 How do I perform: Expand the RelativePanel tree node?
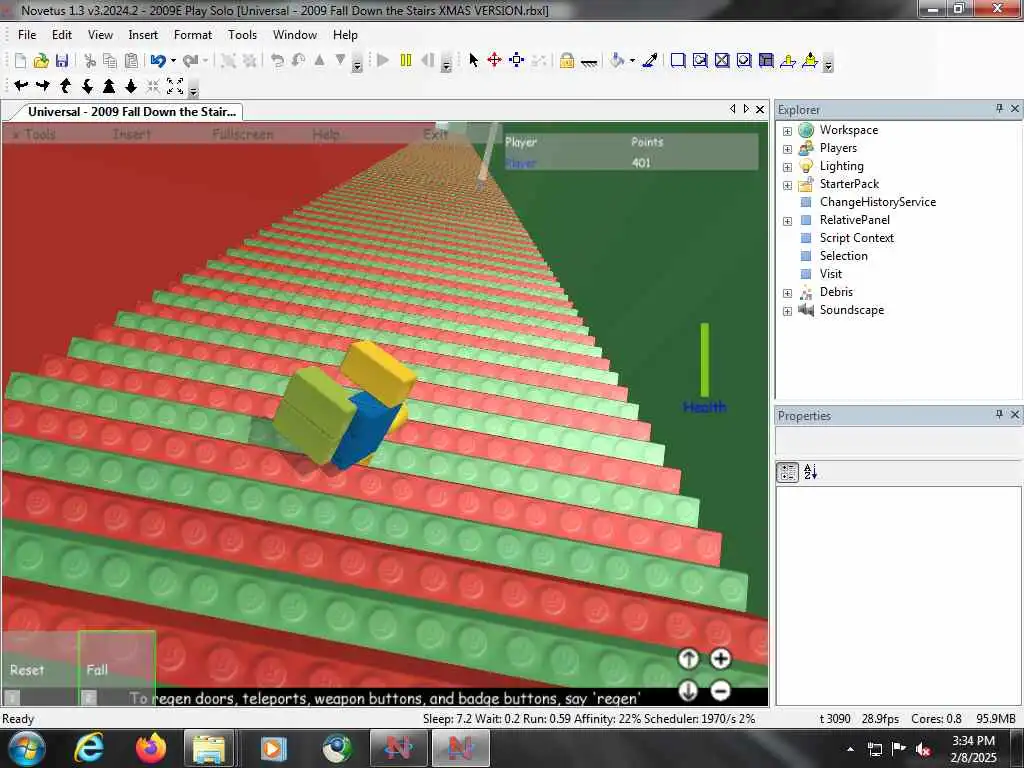coord(788,221)
